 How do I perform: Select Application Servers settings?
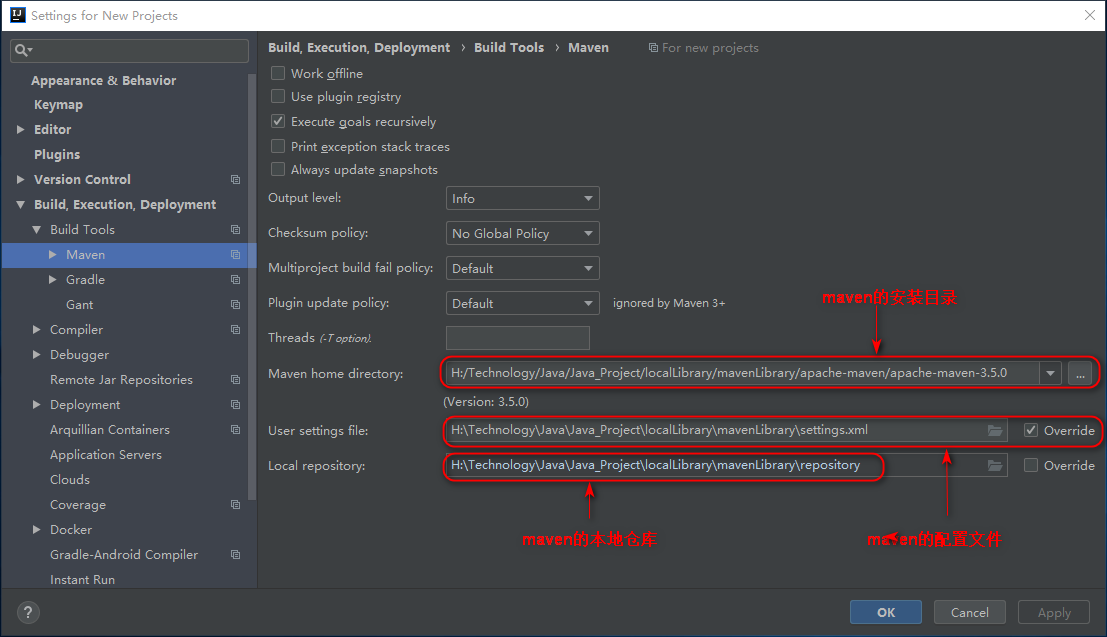106,455
